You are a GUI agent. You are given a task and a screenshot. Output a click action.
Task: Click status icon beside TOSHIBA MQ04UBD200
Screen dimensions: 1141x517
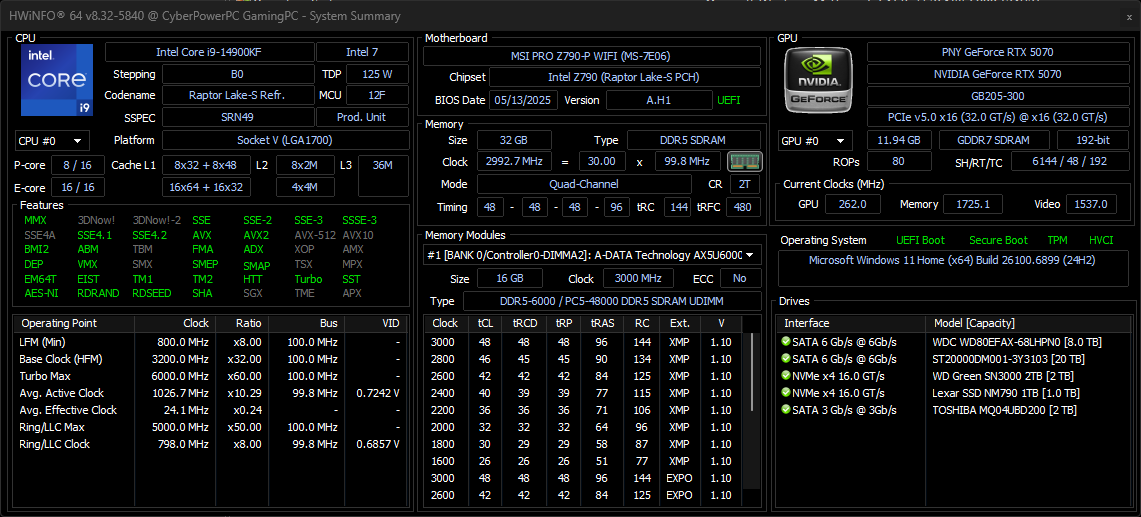785,410
